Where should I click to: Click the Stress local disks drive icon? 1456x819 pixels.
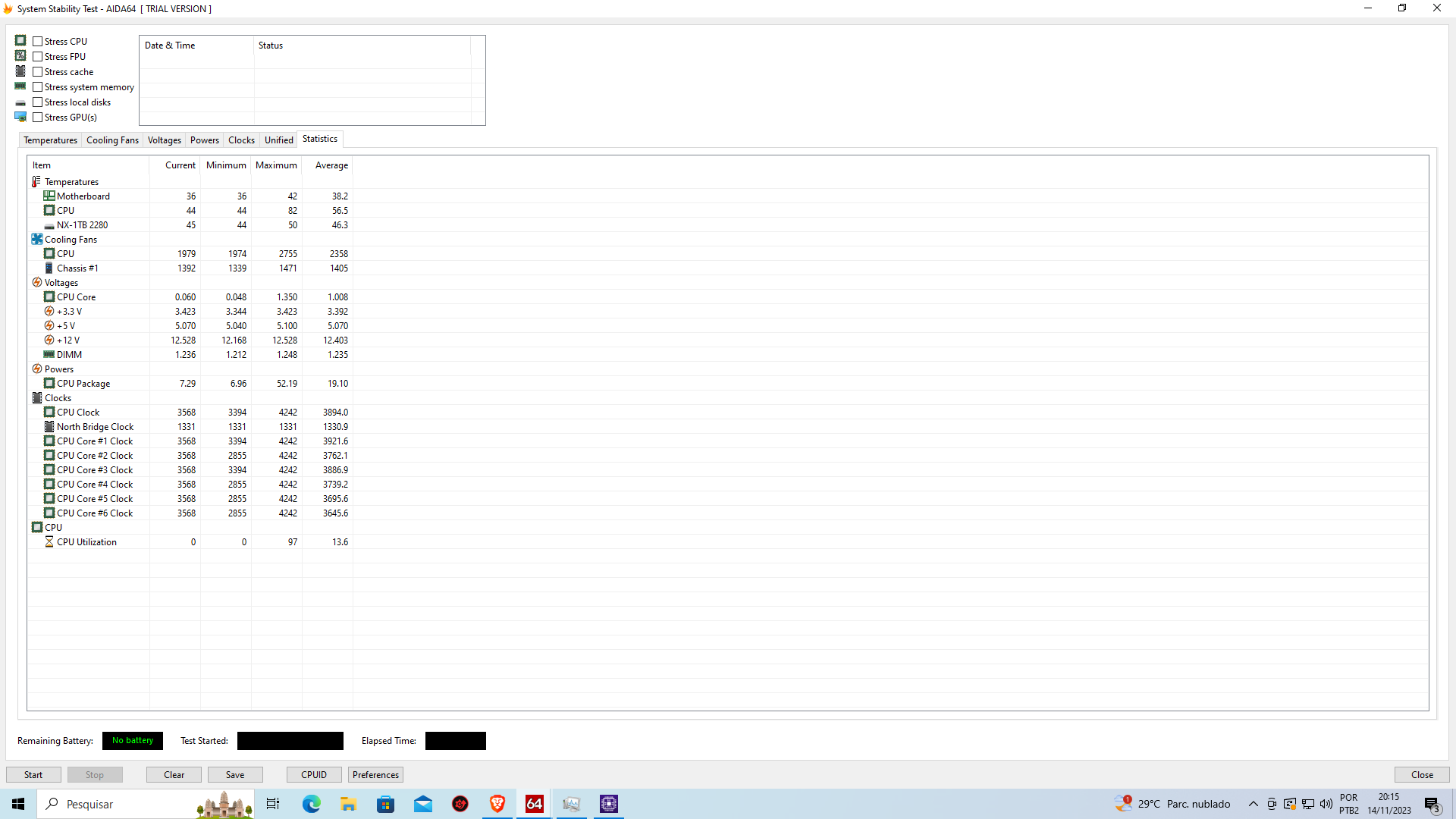pyautogui.click(x=20, y=102)
